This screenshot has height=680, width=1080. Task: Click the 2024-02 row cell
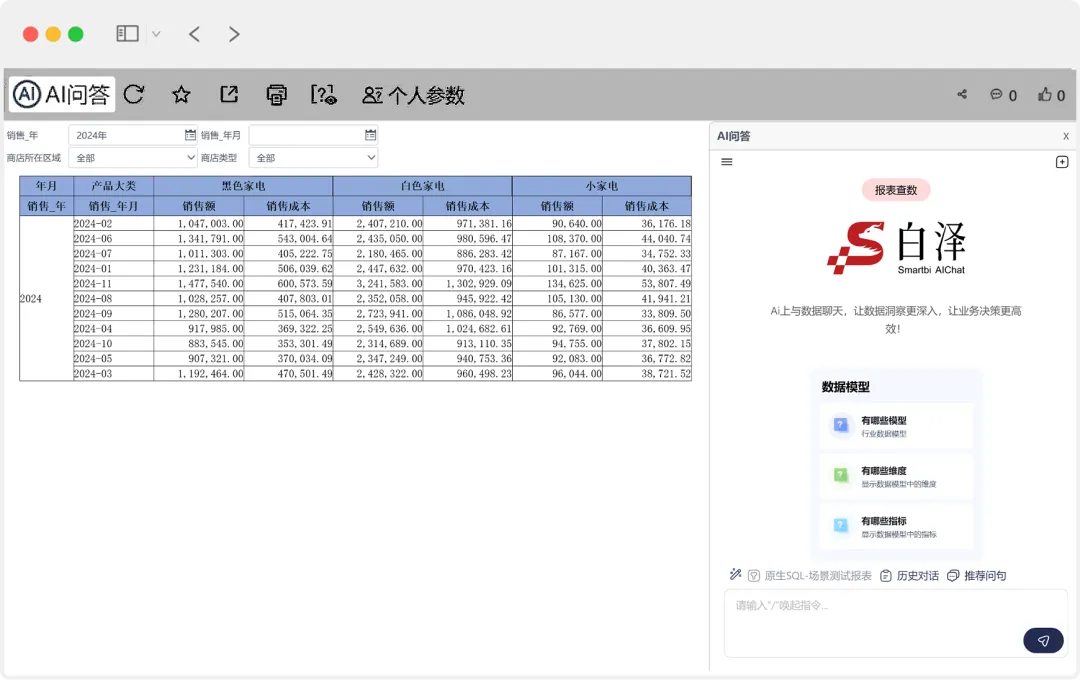tap(113, 224)
